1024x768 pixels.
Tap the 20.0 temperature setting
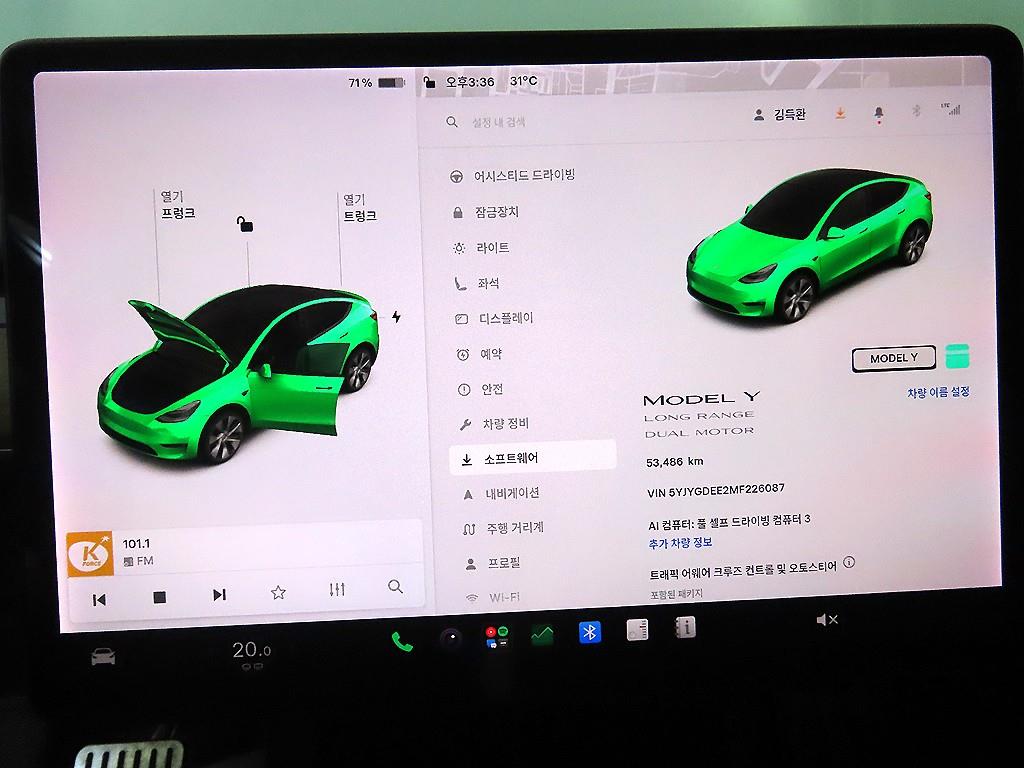251,650
